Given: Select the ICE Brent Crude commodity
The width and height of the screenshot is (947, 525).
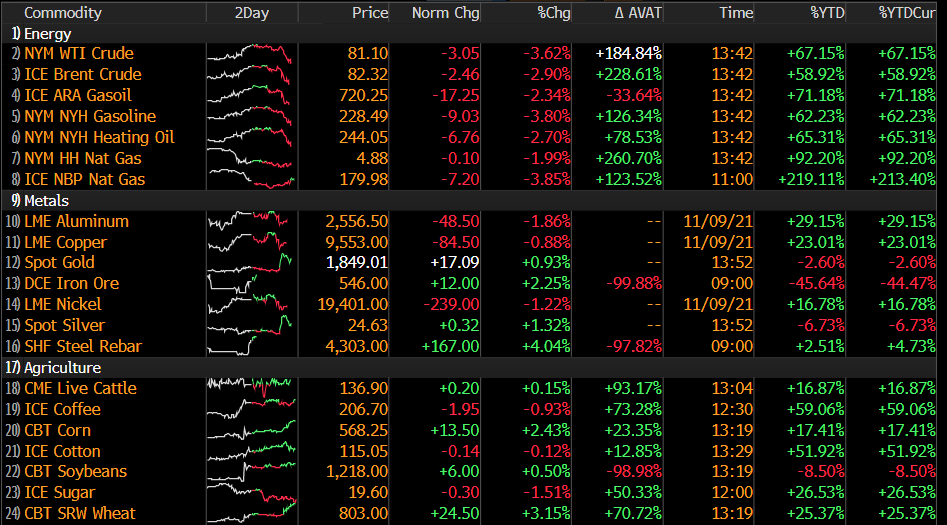Looking at the screenshot, I should click(x=83, y=74).
